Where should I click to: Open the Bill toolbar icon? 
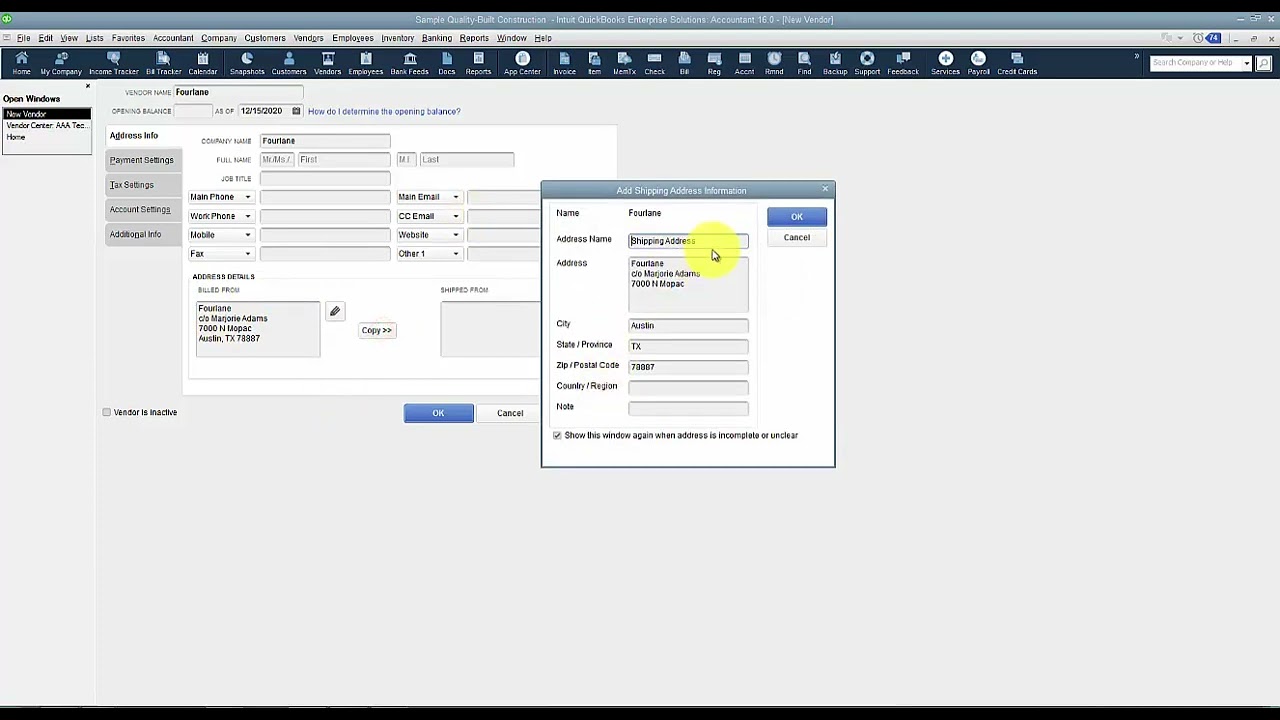pos(684,63)
